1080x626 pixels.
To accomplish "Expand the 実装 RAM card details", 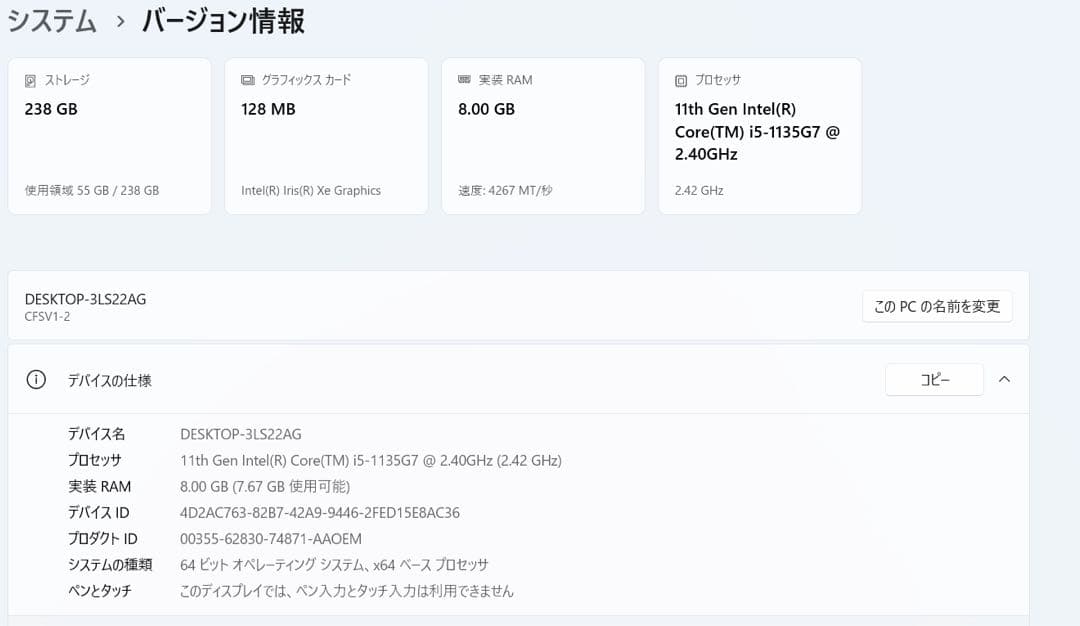I will pyautogui.click(x=543, y=135).
